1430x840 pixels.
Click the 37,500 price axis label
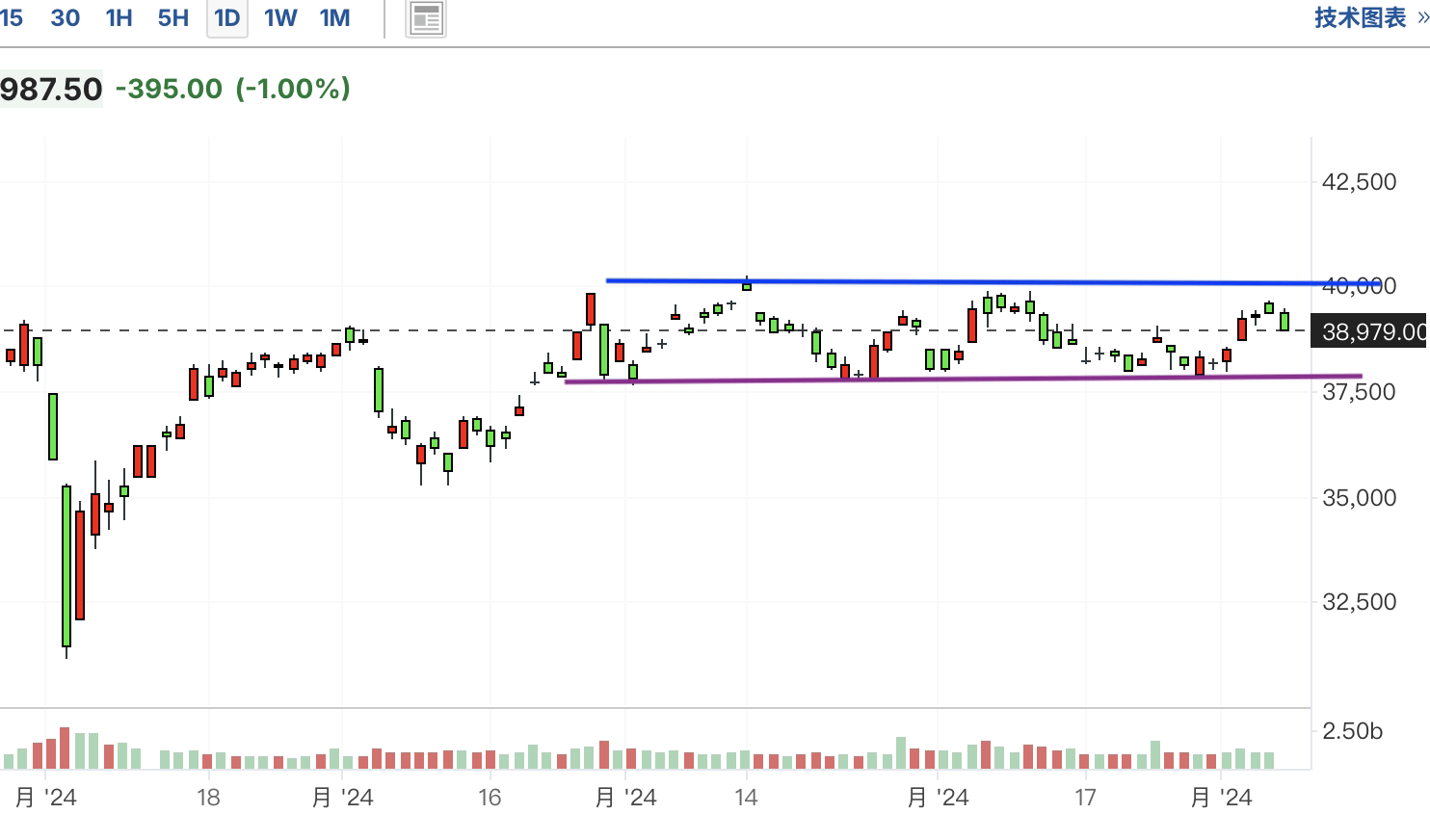tap(1359, 391)
